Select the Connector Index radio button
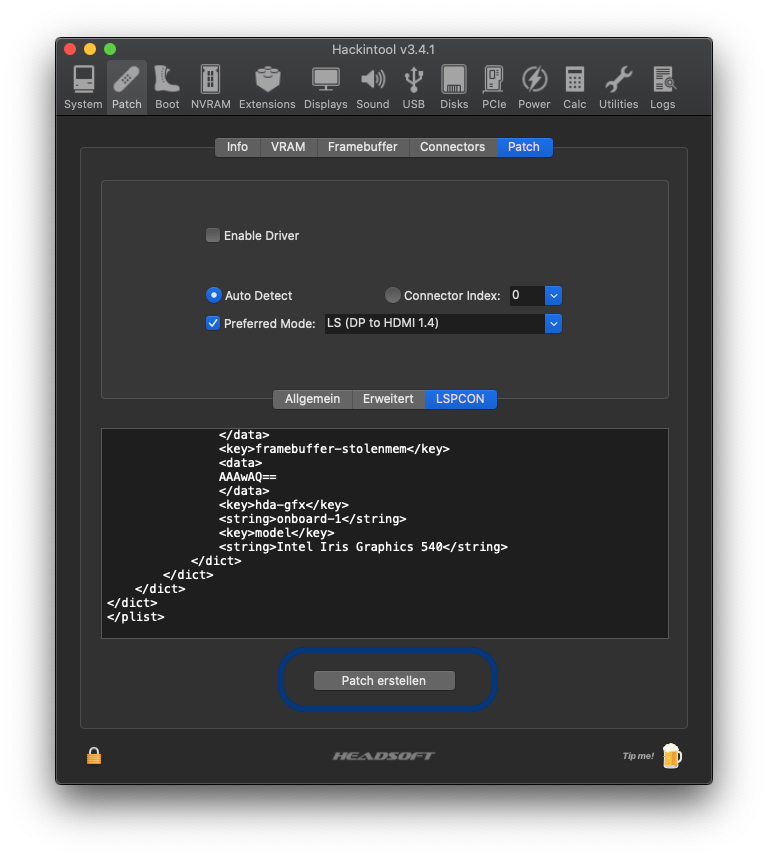Viewport: 768px width, 858px height. coord(392,295)
